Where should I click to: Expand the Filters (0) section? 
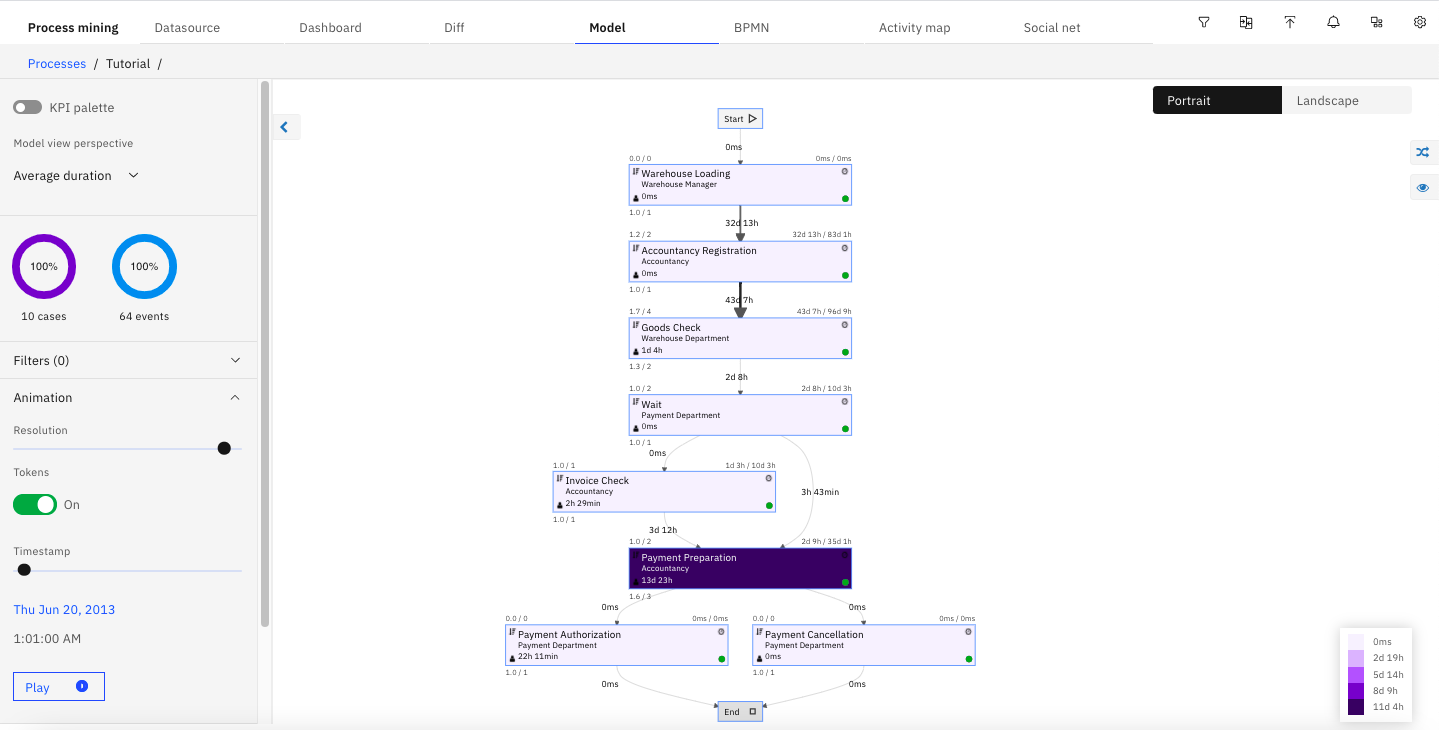(235, 360)
